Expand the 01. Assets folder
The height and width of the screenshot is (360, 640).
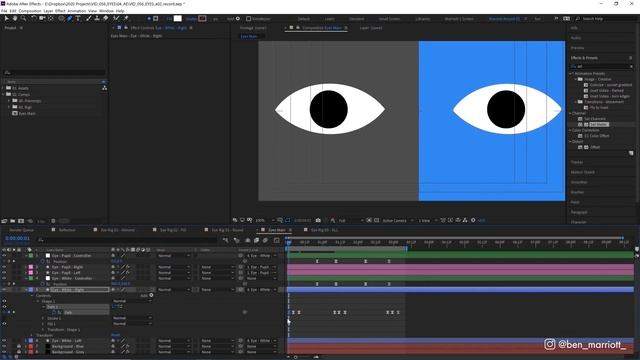click(3, 88)
